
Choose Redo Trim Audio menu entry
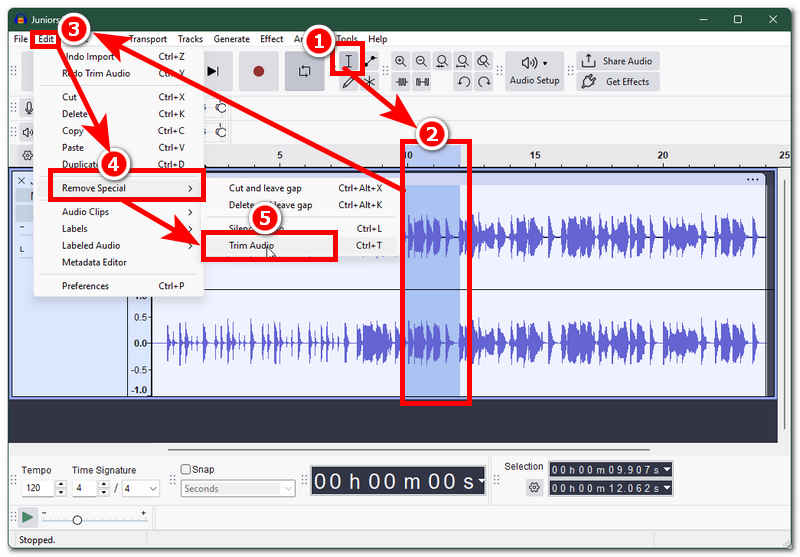point(120,73)
